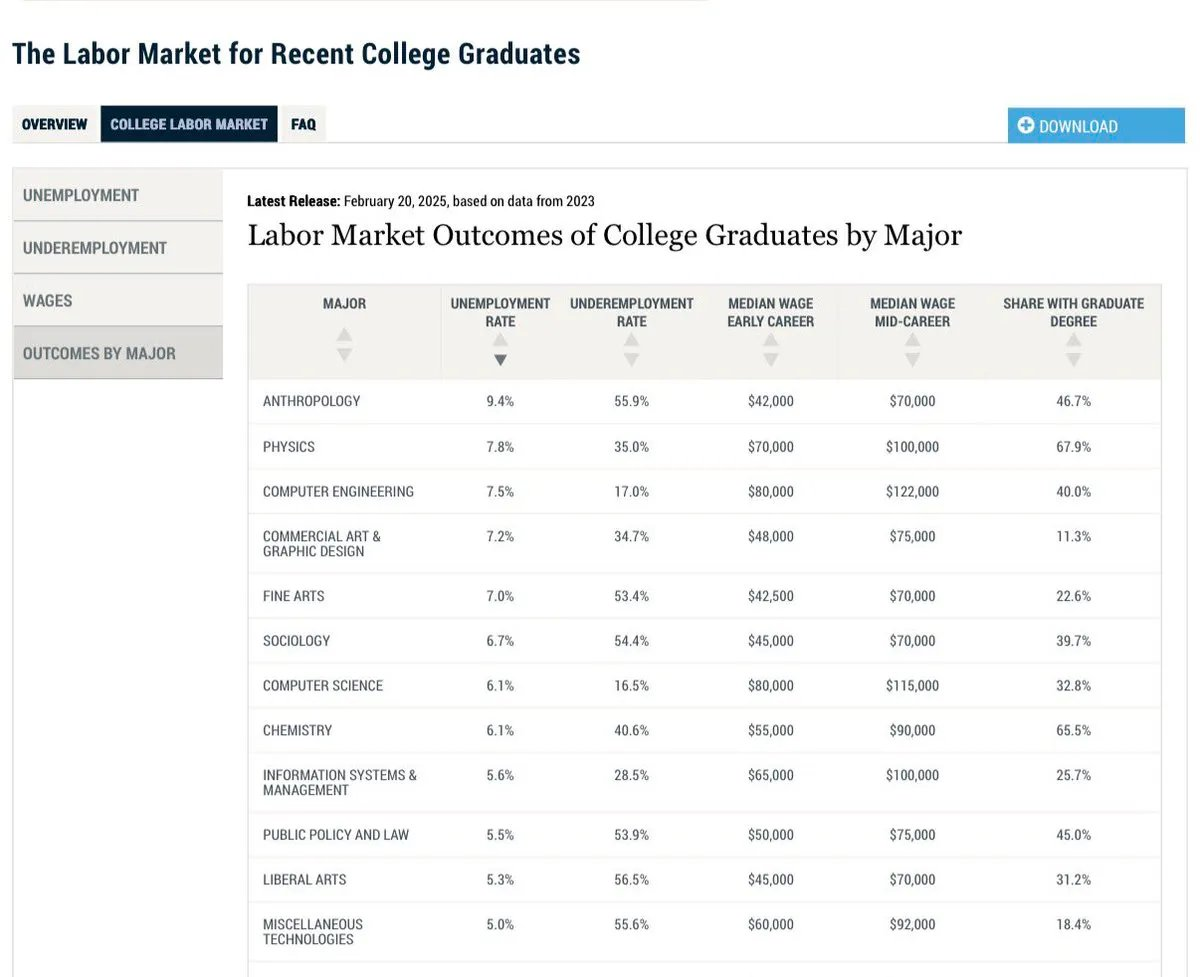This screenshot has width=1200, height=977.
Task: Click the Download button
Action: pyautogui.click(x=1096, y=126)
